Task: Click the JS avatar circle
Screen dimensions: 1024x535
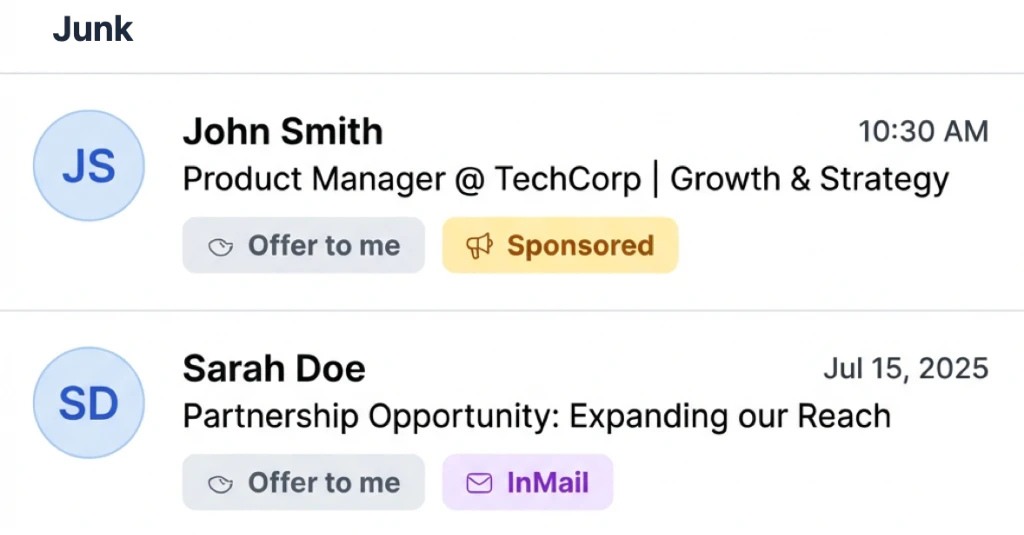Action: [89, 166]
